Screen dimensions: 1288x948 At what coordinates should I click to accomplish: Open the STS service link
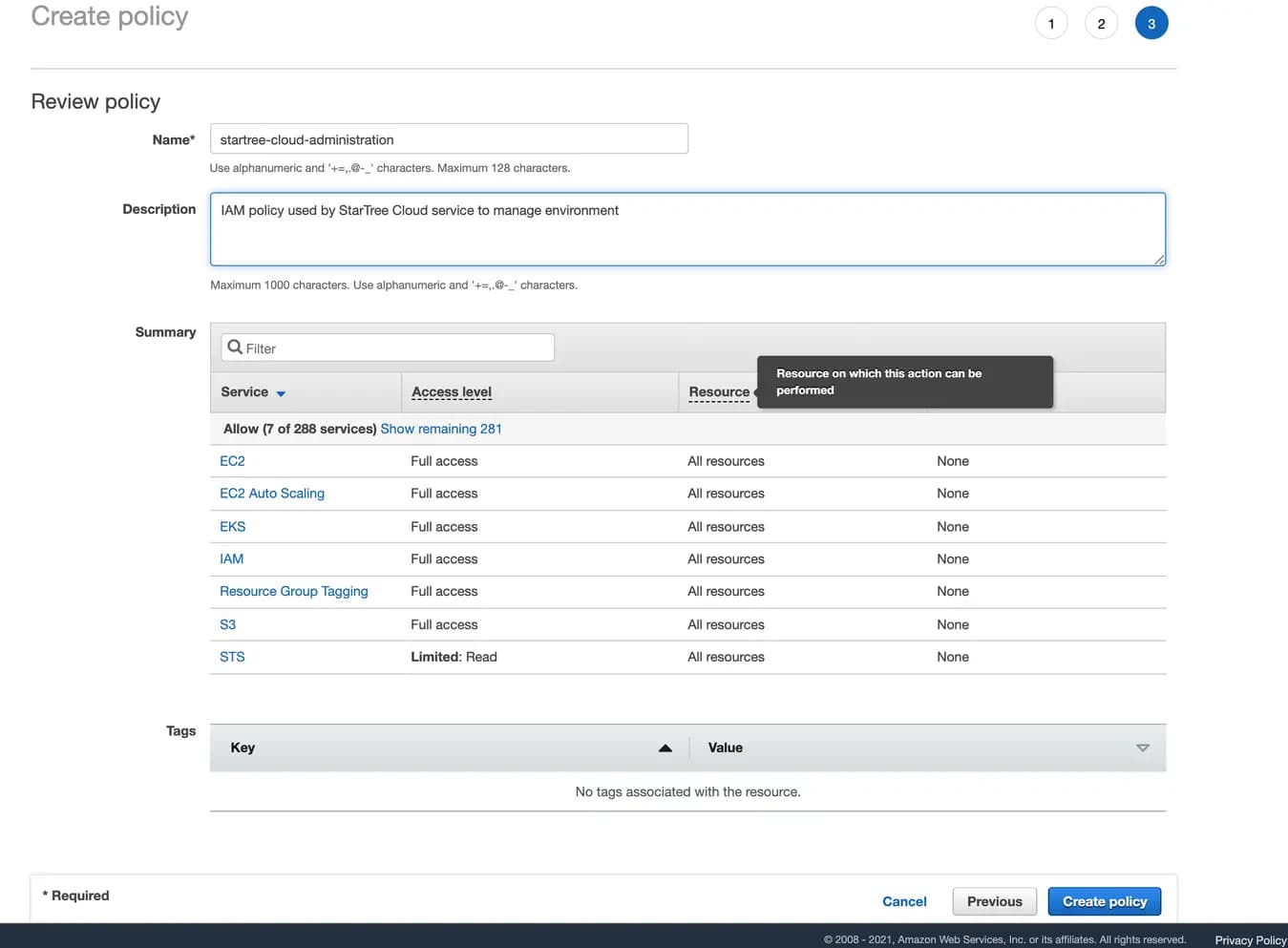(232, 657)
